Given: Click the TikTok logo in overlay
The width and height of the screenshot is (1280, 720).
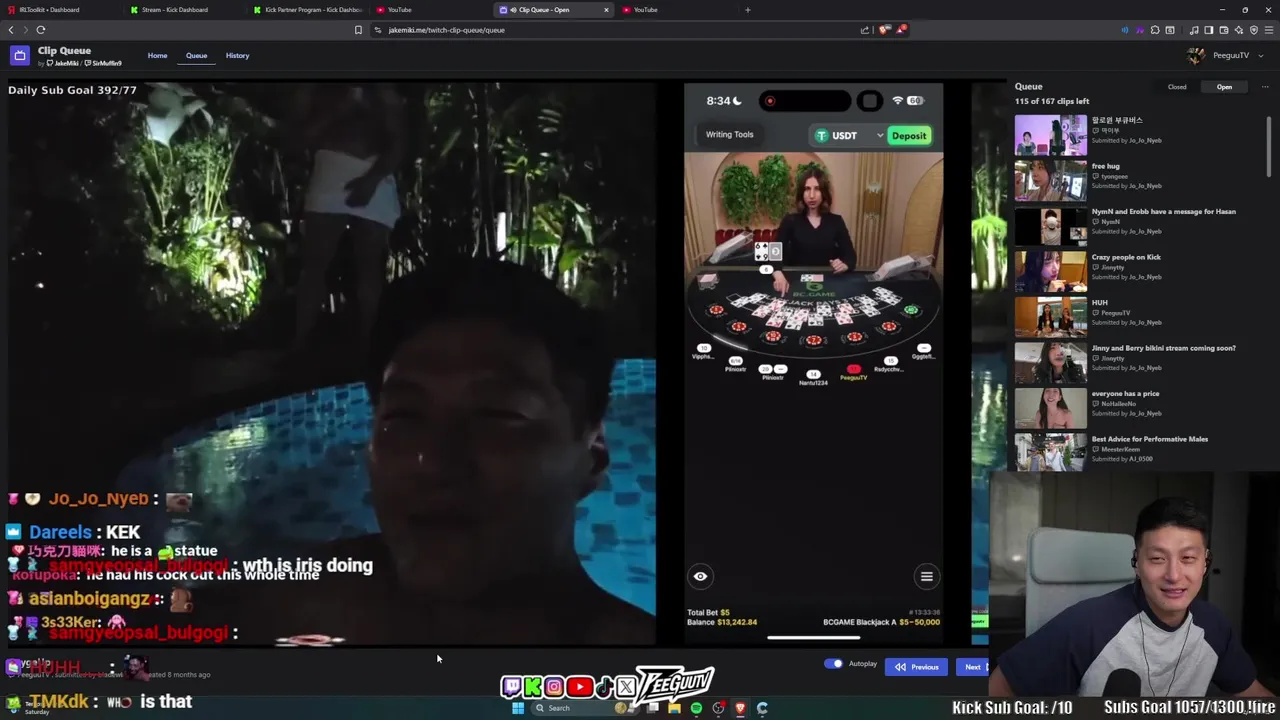Looking at the screenshot, I should 604,687.
